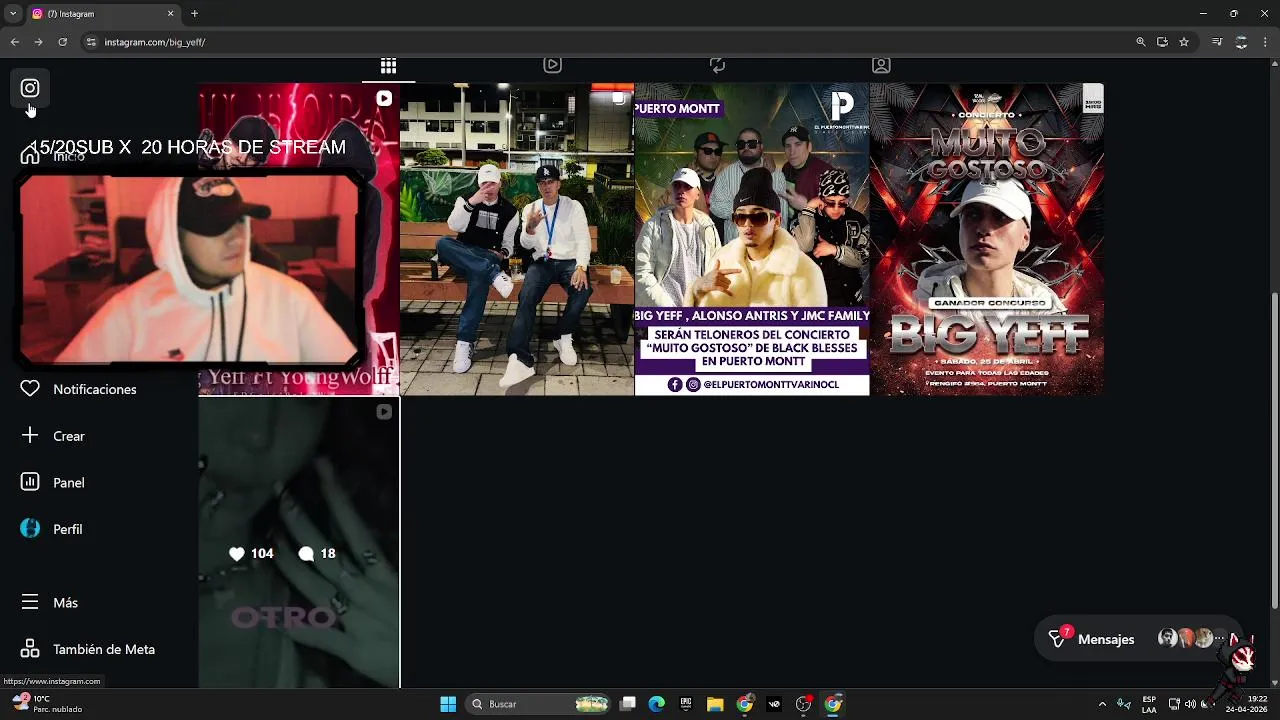
Task: Click the Crear plus icon
Action: pyautogui.click(x=30, y=436)
